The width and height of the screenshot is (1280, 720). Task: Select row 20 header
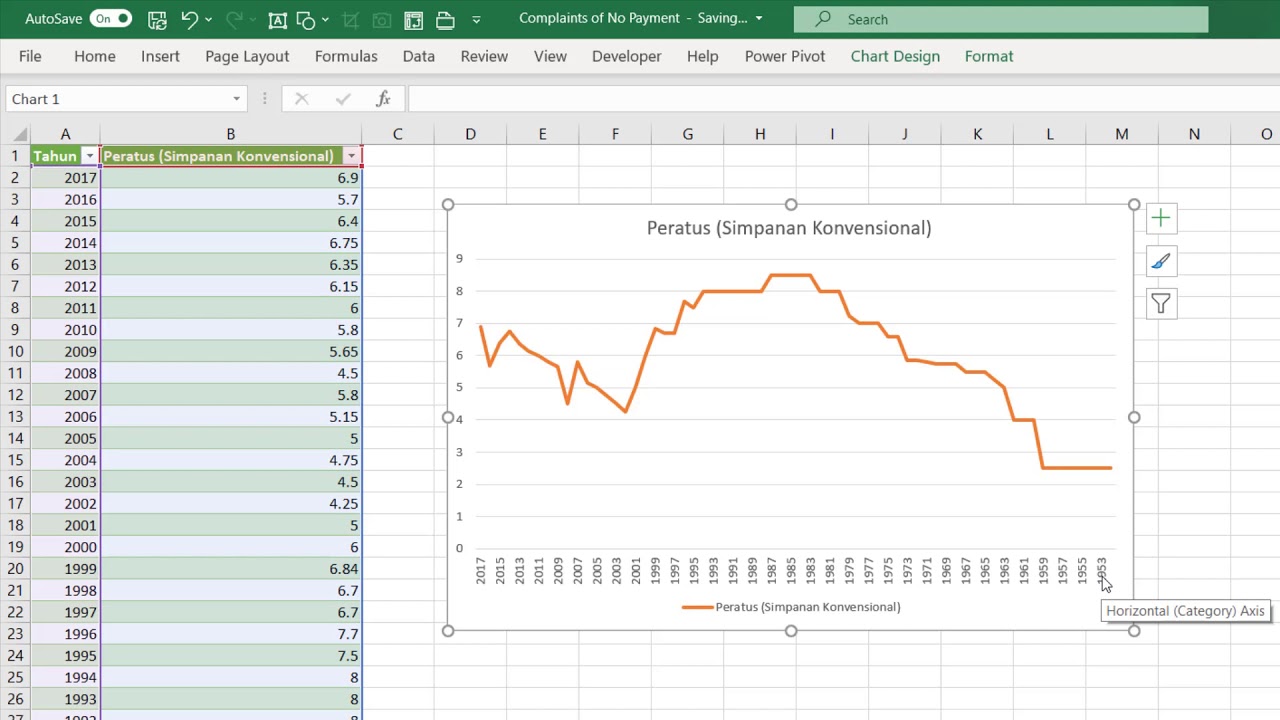(15, 569)
